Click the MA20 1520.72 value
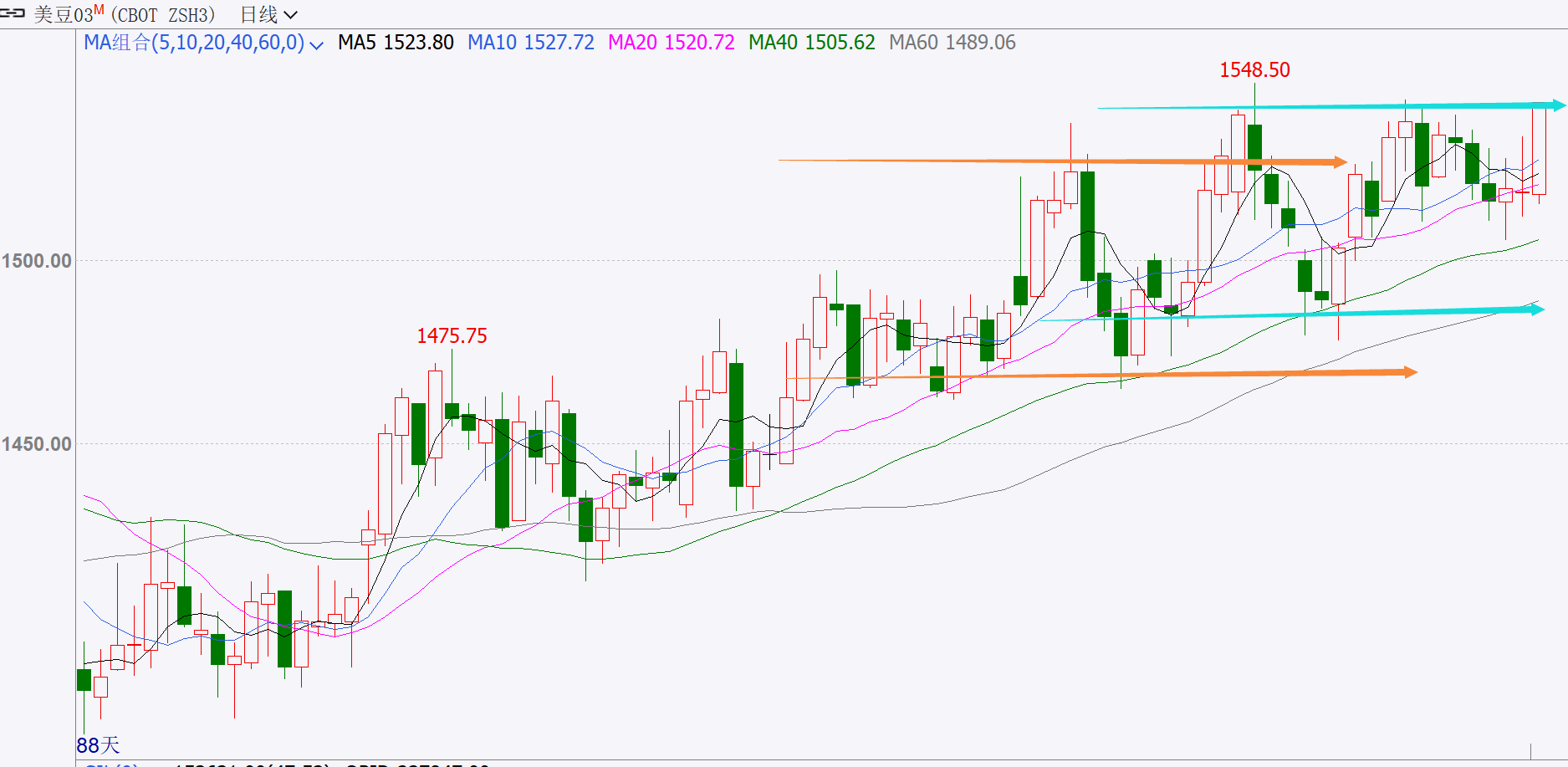Screen dimensions: 1568x767 point(672,43)
